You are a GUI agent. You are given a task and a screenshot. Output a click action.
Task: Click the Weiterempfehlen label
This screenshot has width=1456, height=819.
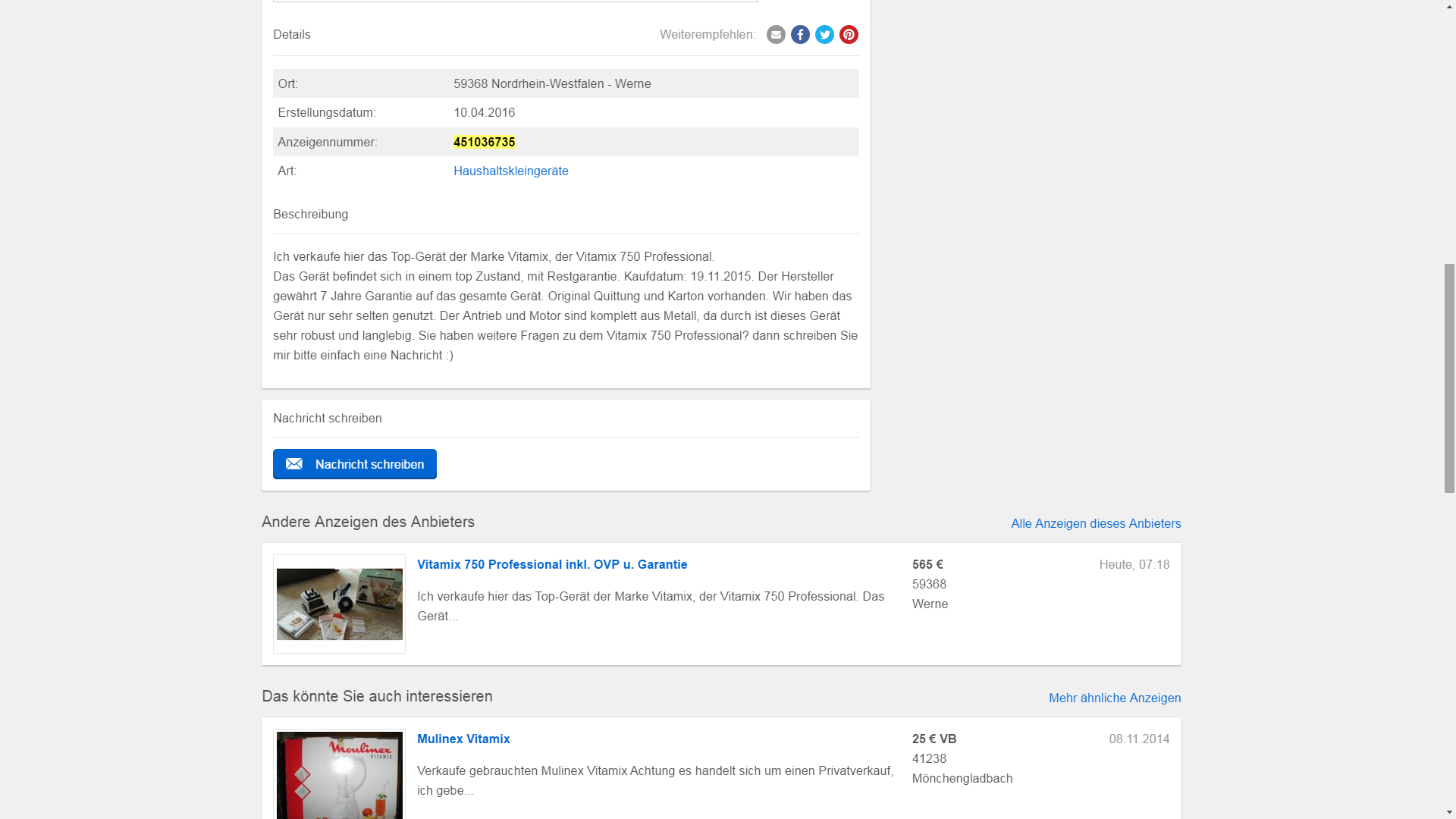tap(708, 35)
